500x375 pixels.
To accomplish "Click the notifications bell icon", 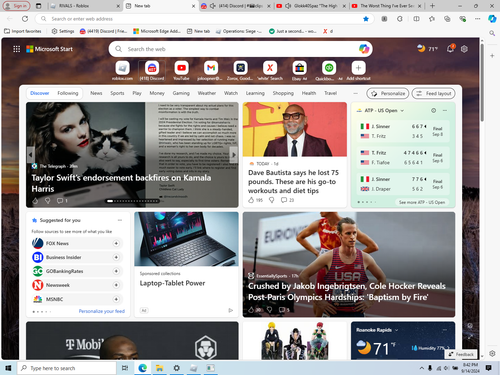I will [450, 49].
